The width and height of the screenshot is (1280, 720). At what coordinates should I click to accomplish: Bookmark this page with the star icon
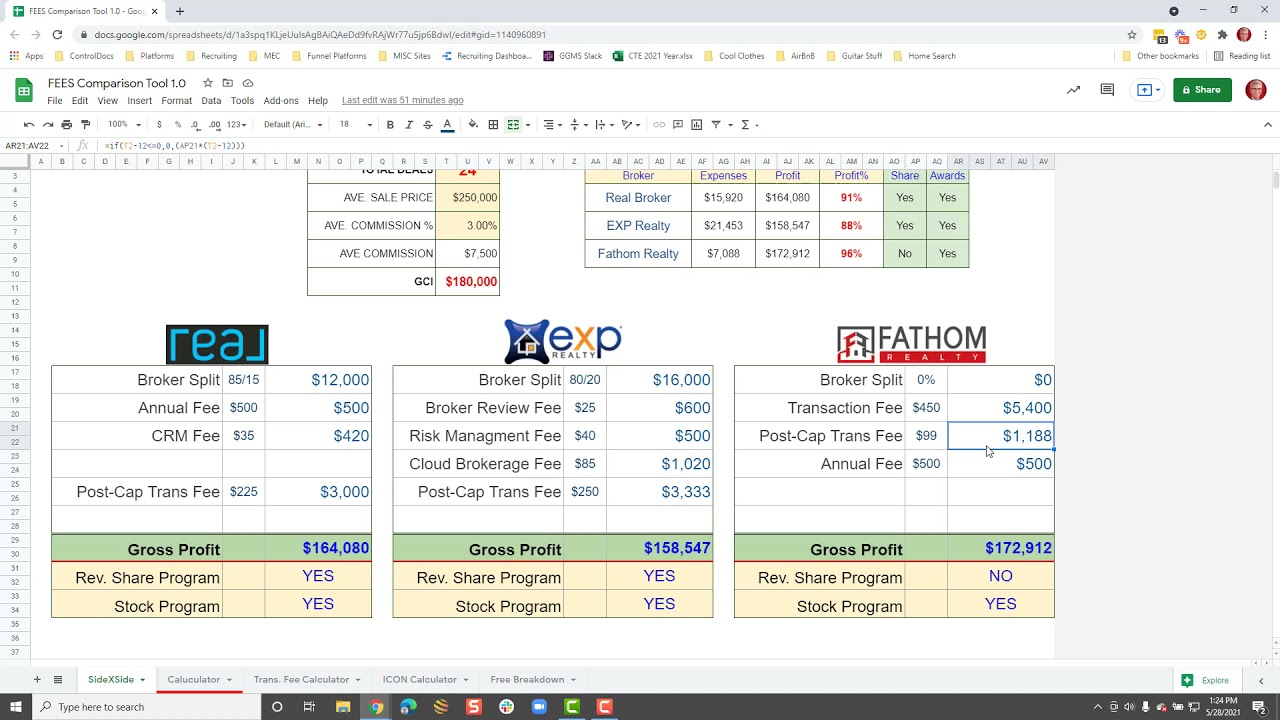1132,34
